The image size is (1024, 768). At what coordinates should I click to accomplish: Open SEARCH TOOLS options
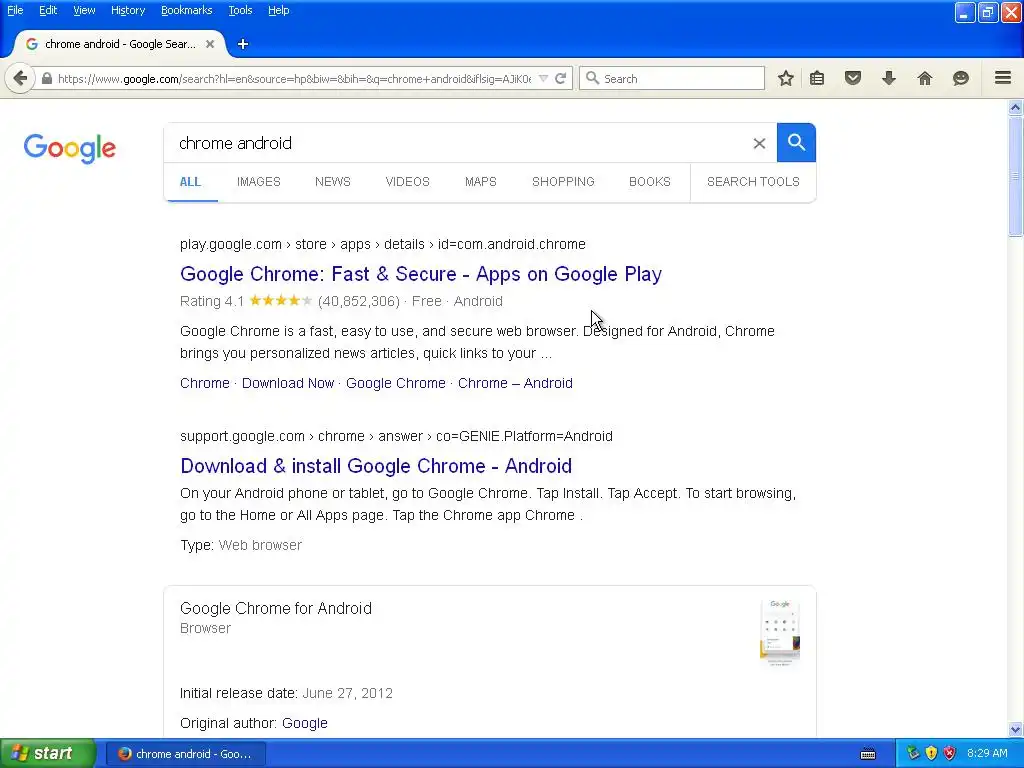tap(753, 182)
